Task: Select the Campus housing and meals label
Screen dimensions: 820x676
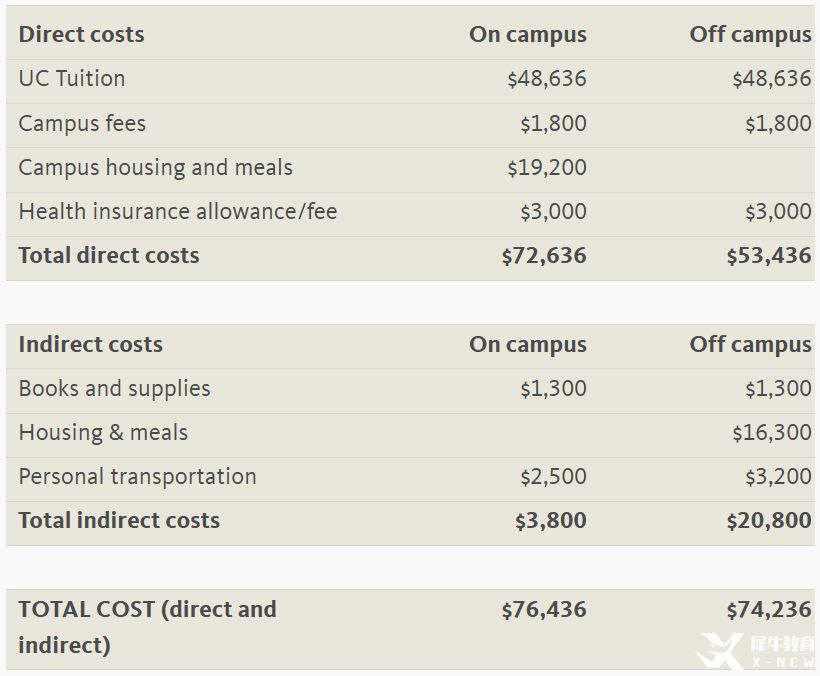Action: pos(156,167)
